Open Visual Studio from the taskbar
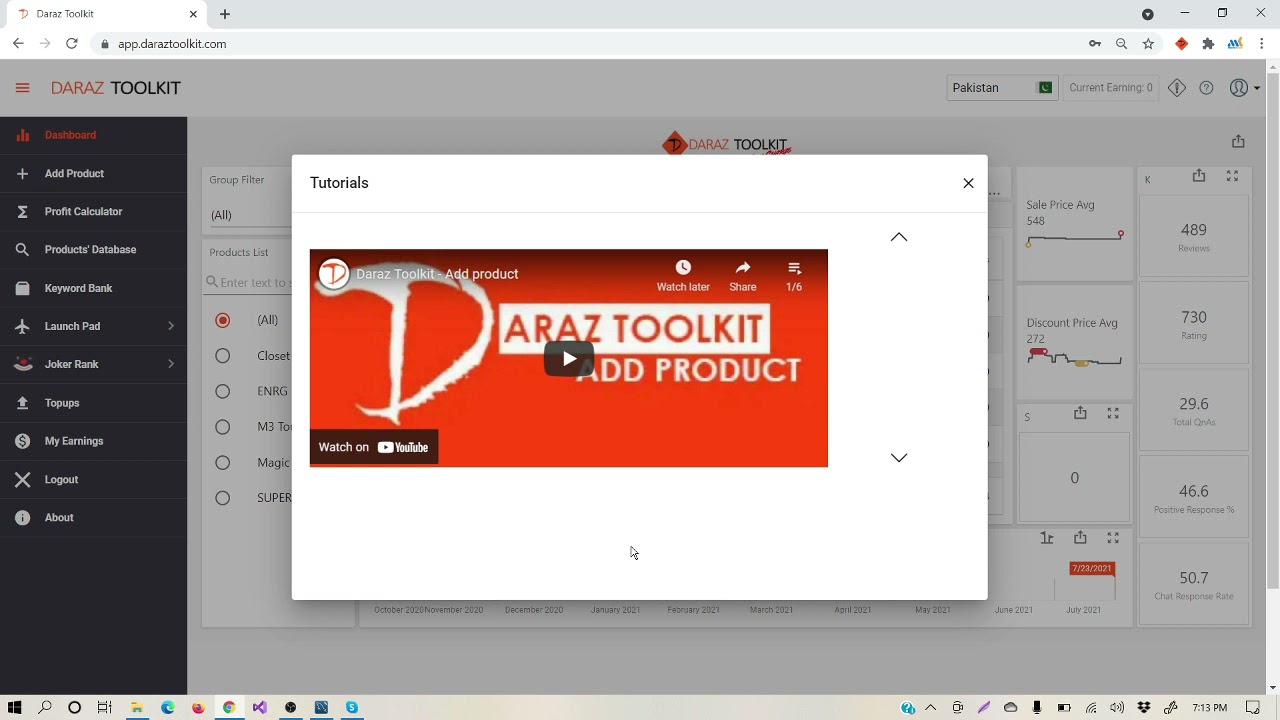Screen dimensions: 1280x720 point(260,708)
